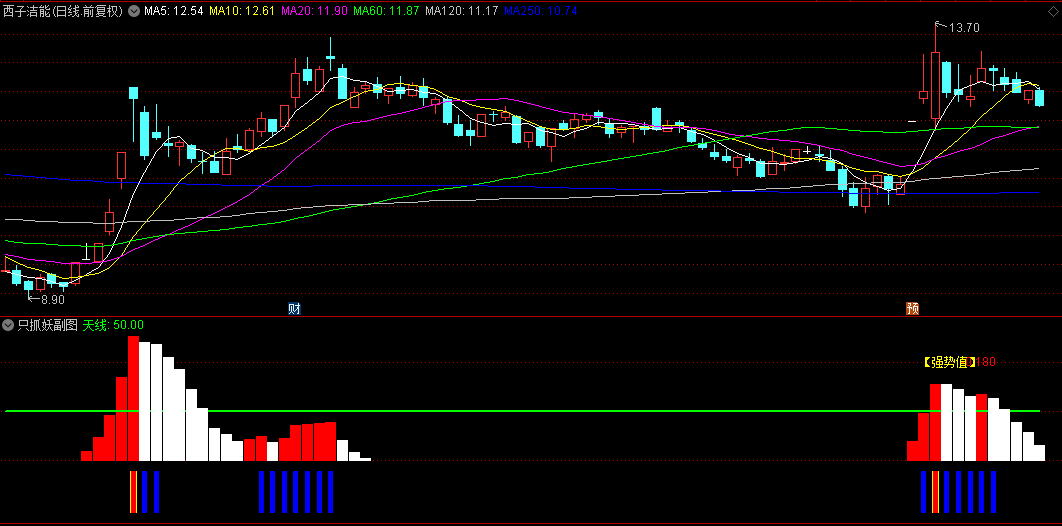Click the MA20: 11.90 label
The image size is (1062, 526).
(313, 12)
